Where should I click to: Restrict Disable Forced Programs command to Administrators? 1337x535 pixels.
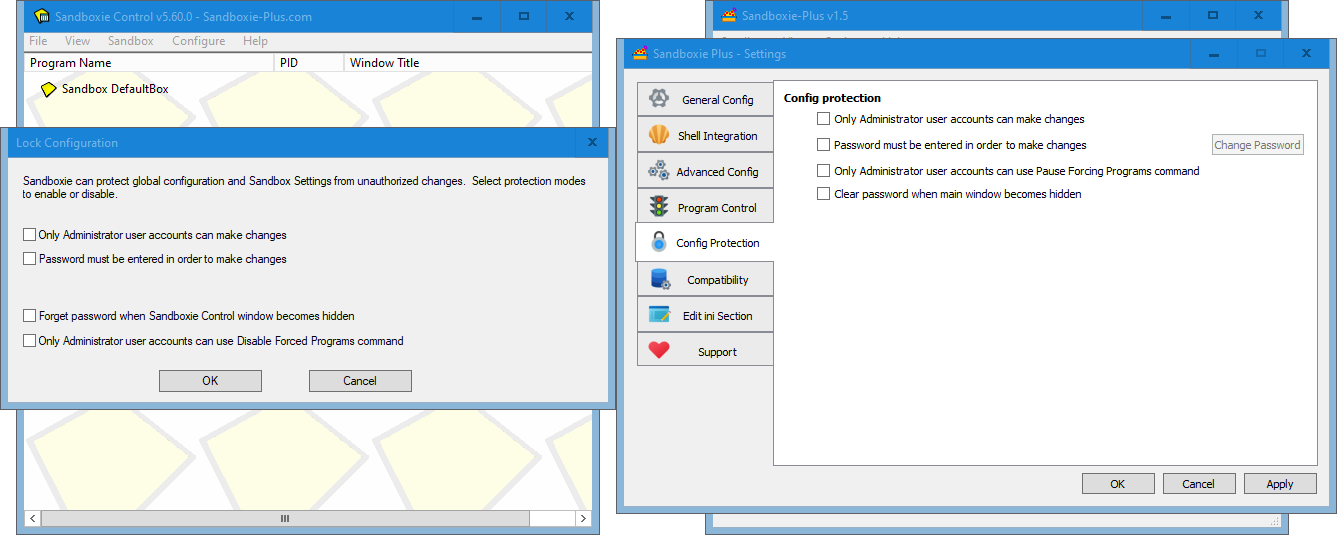30,341
